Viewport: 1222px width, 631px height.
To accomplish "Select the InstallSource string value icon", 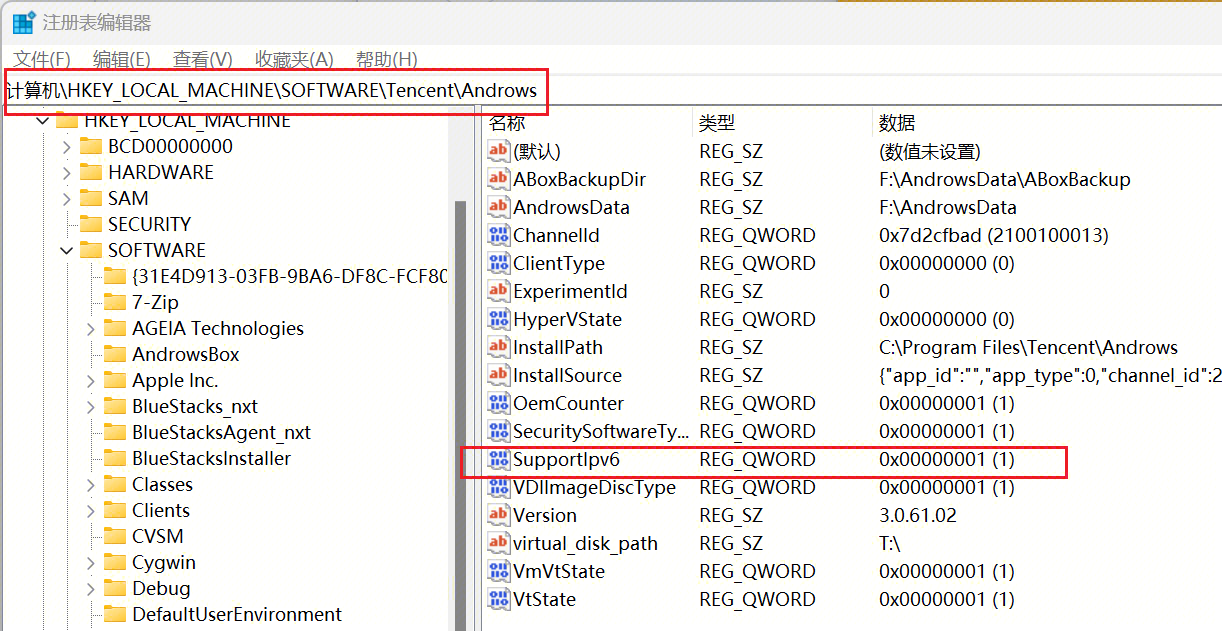I will pyautogui.click(x=498, y=375).
